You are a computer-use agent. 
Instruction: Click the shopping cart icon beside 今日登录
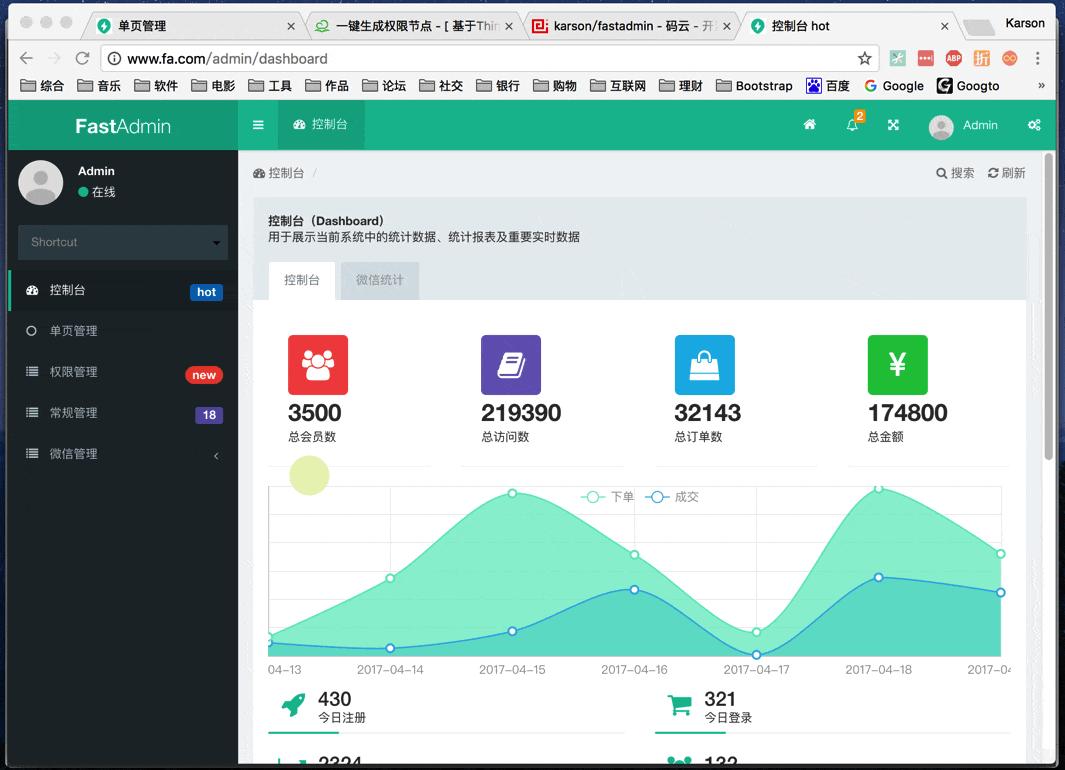tap(679, 705)
